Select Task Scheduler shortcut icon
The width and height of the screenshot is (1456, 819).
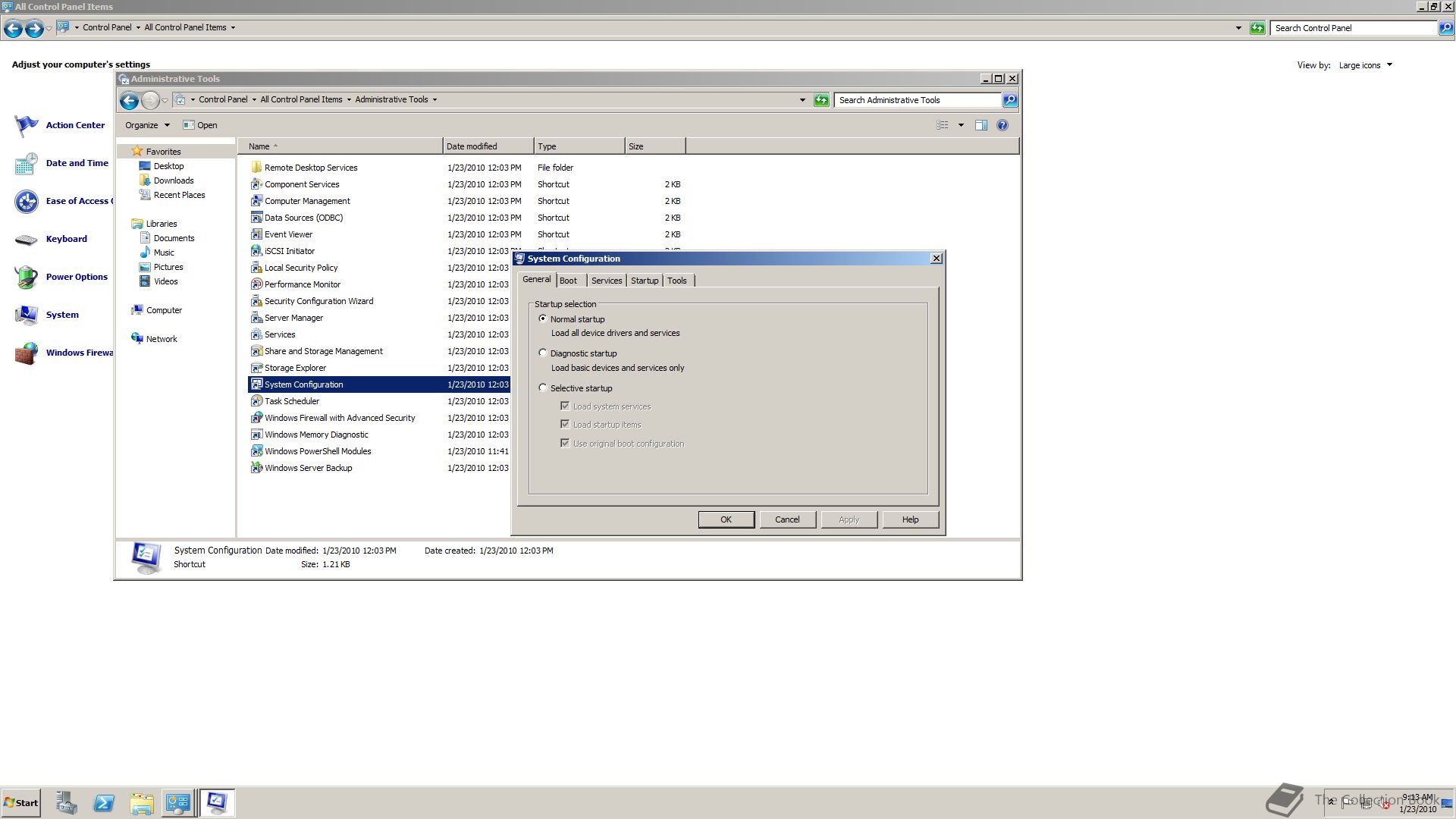(256, 401)
